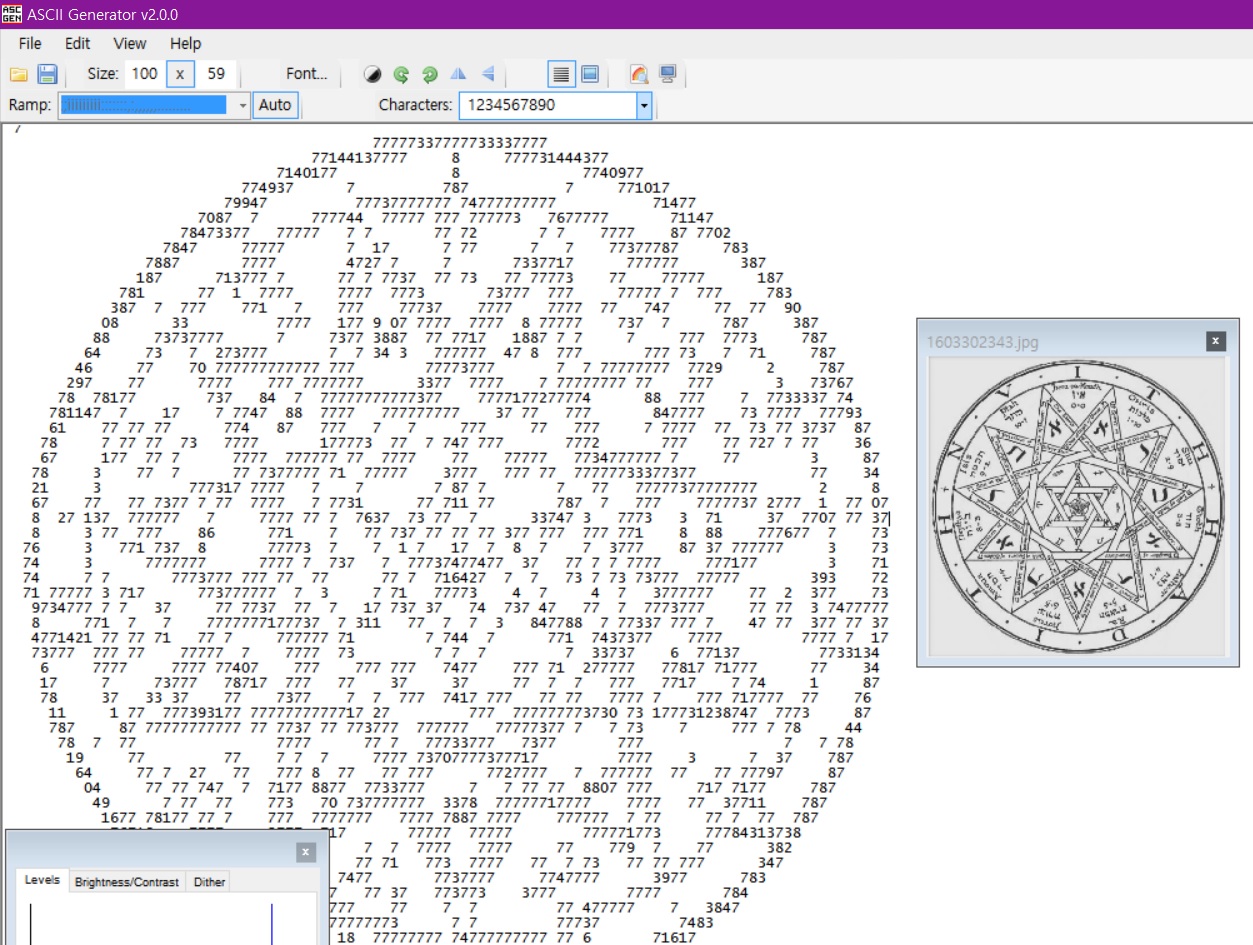Image resolution: width=1253 pixels, height=945 pixels.
Task: Flip the image horizontally
Action: point(459,74)
